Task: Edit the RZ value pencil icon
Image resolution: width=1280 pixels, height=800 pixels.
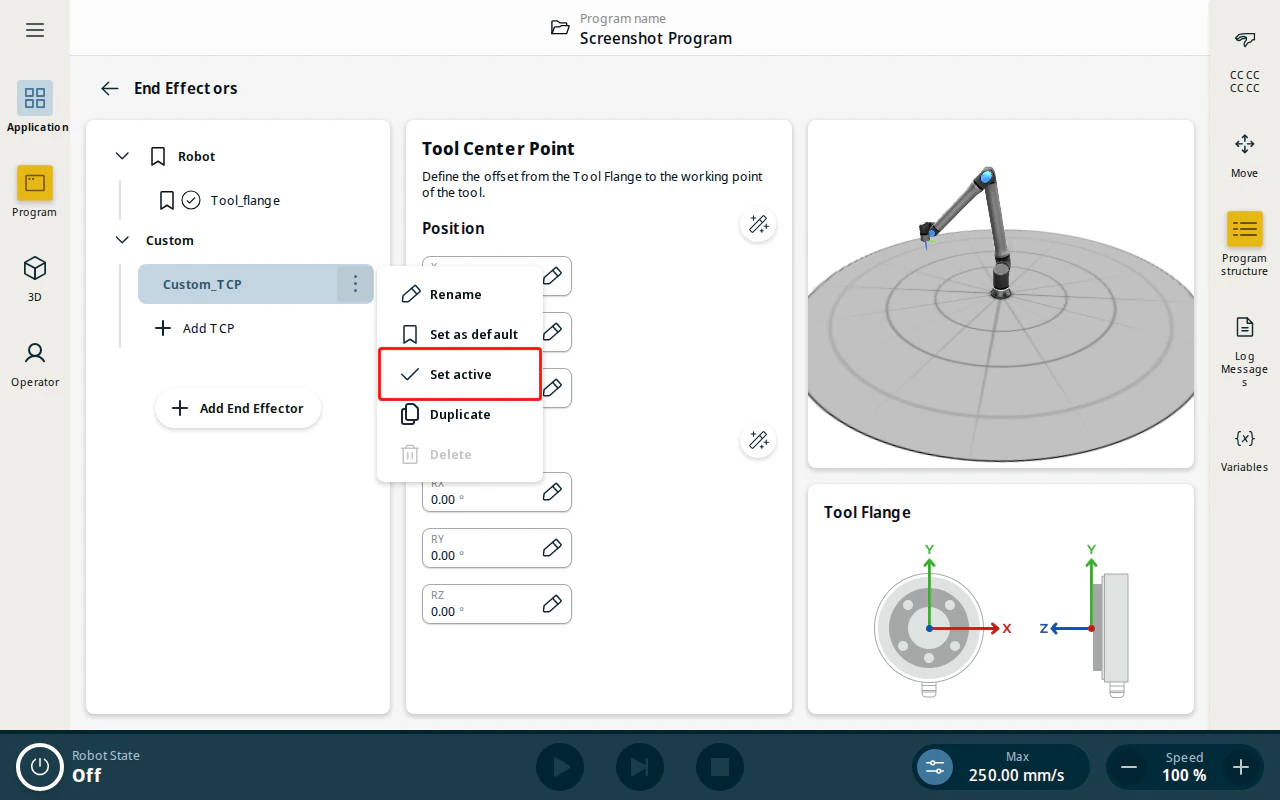Action: (x=552, y=604)
